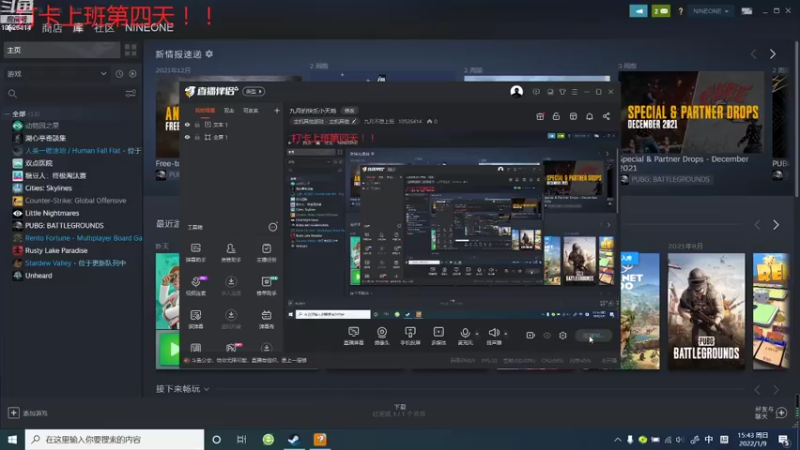Select Cities: Skylines in game list
The width and height of the screenshot is (800, 450).
[x=48, y=188]
